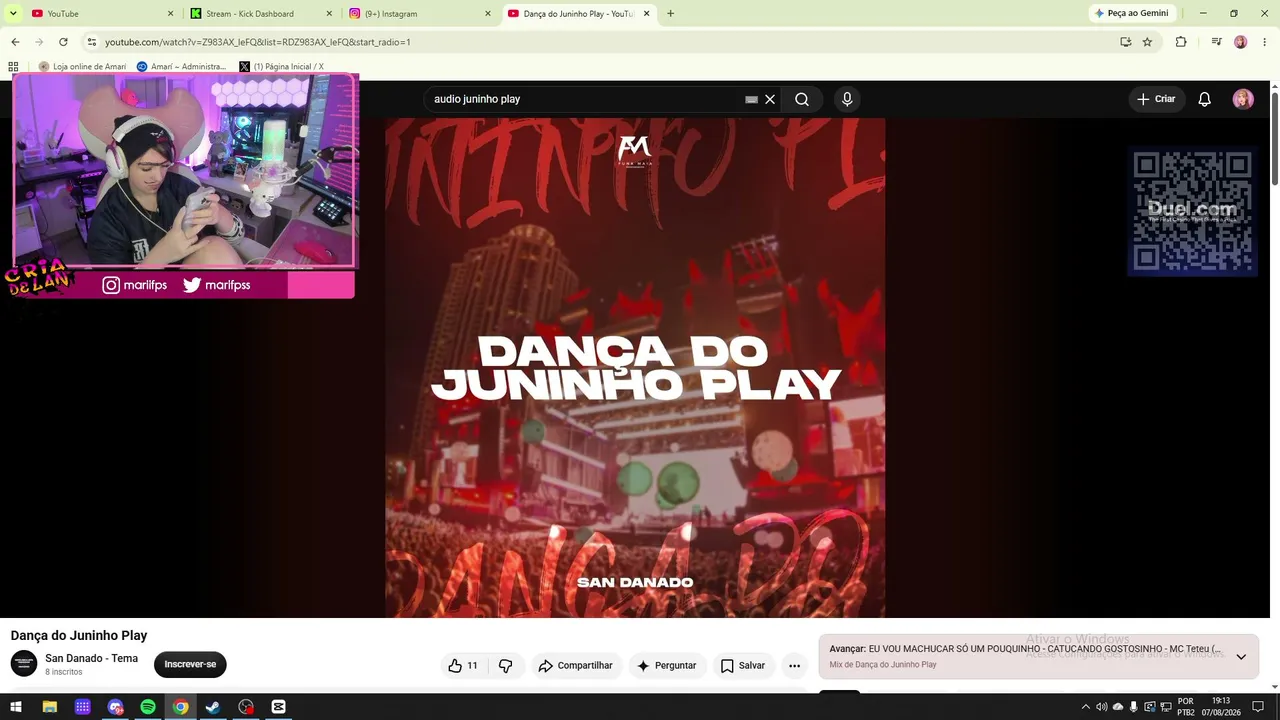Open the Loja online de Amari bookmark

[x=82, y=67]
